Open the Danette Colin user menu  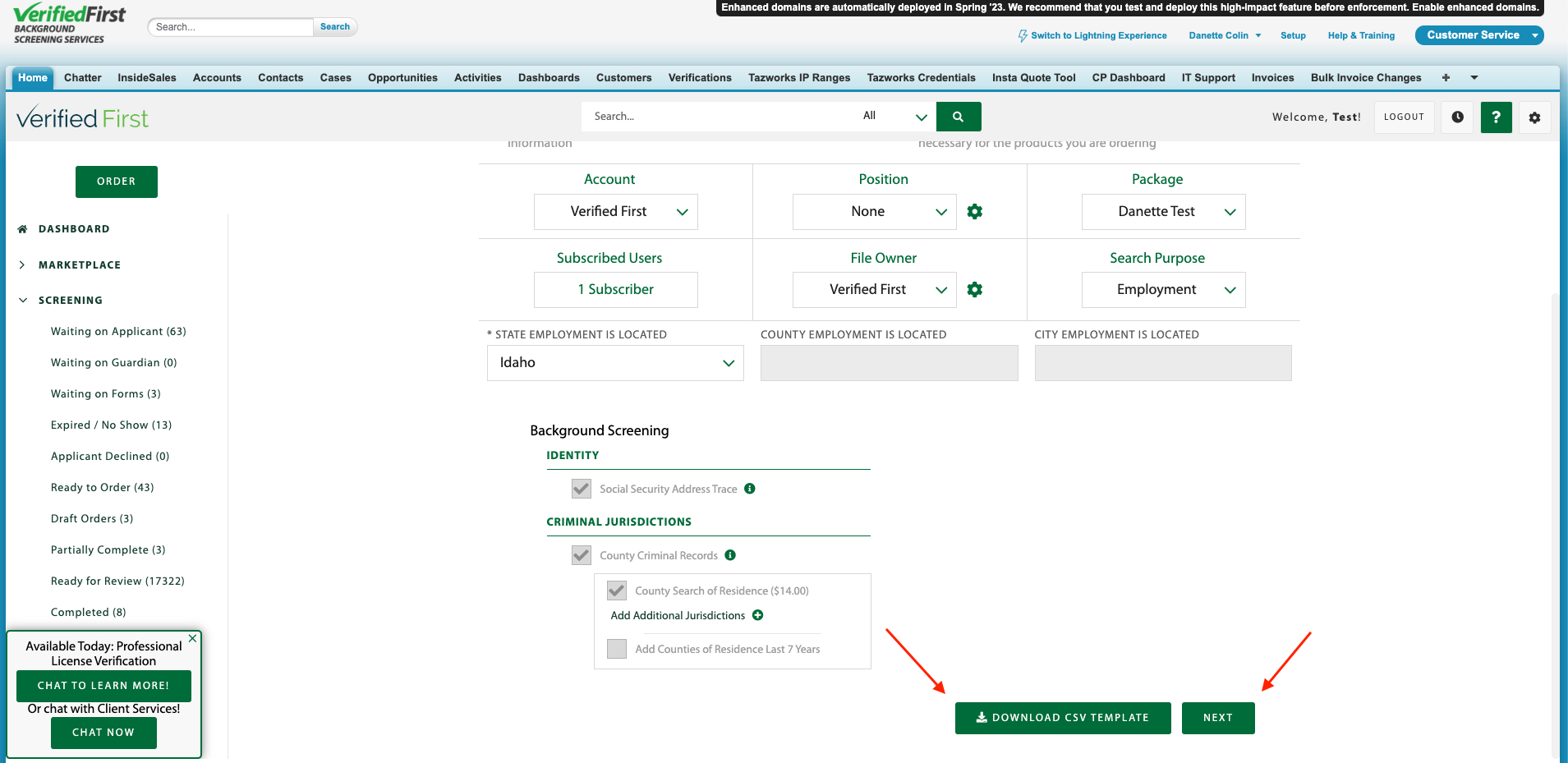[1225, 35]
